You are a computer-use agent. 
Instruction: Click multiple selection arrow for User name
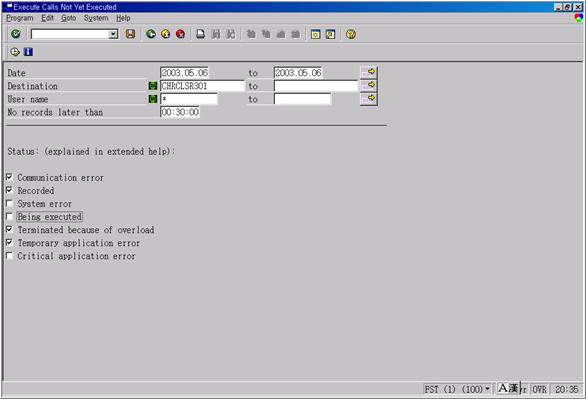369,99
